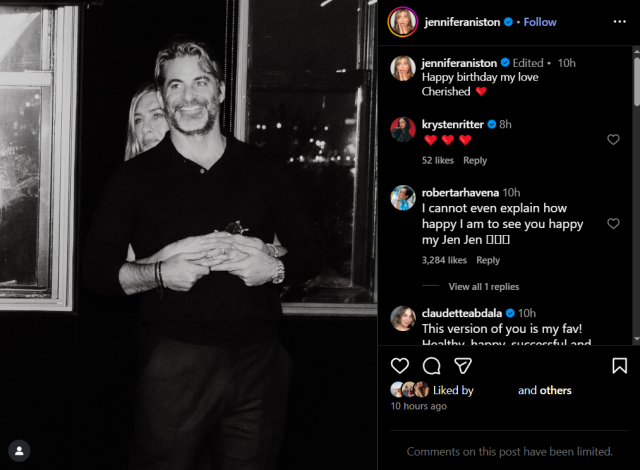
Task: Reply to krystenritter's comment
Action: 475,160
